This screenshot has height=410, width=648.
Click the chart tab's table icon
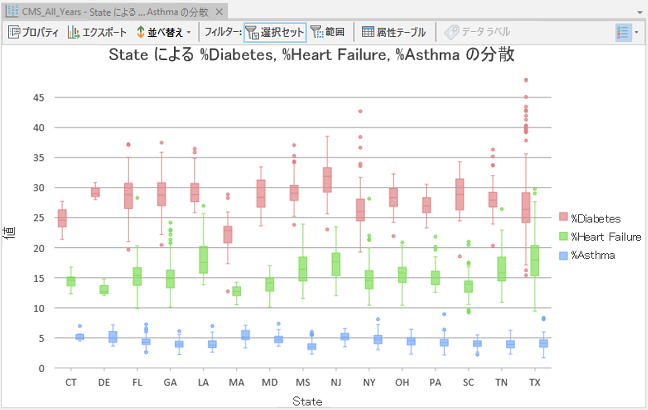tap(12, 9)
